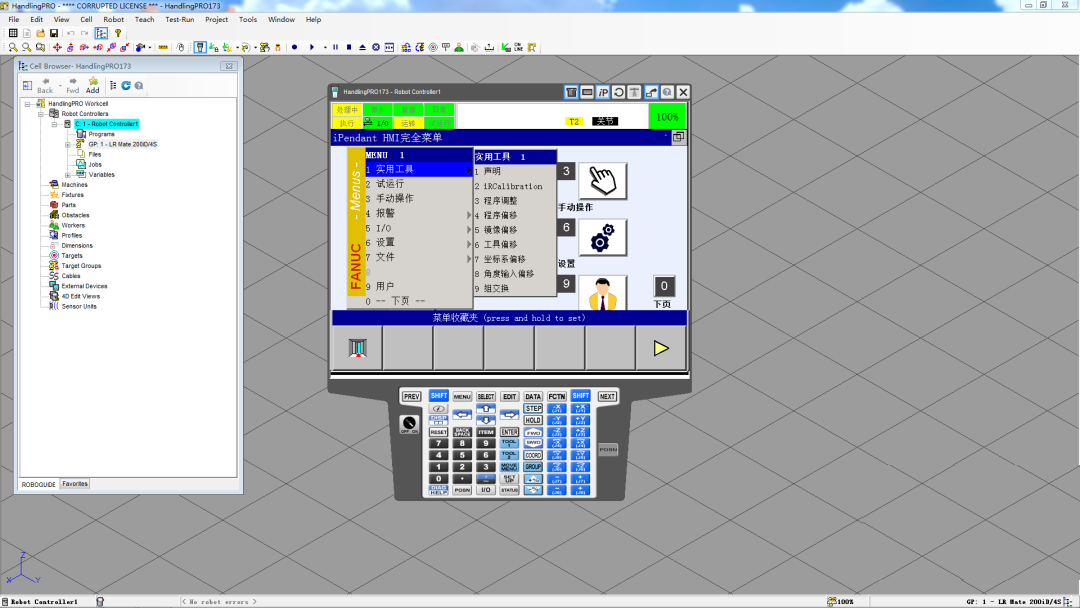Click the right SHIFT key on pendant
This screenshot has width=1080, height=608.
coord(581,396)
